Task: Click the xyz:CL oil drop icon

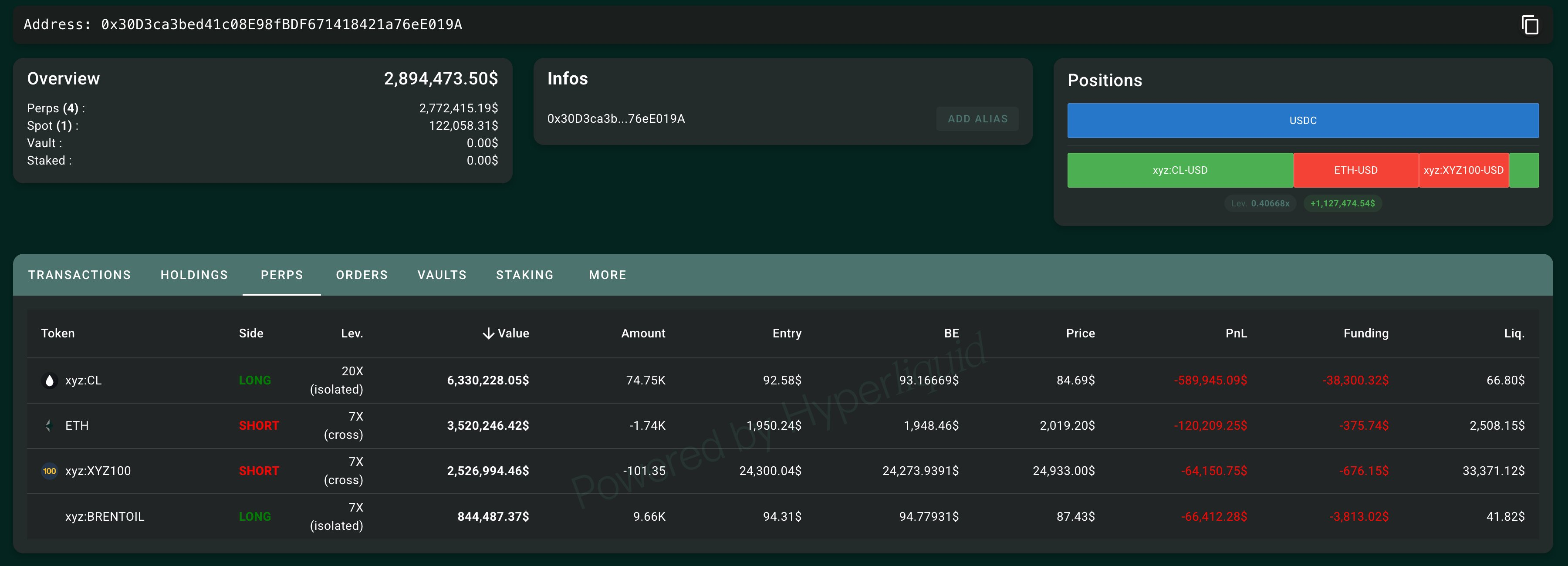Action: (x=50, y=381)
